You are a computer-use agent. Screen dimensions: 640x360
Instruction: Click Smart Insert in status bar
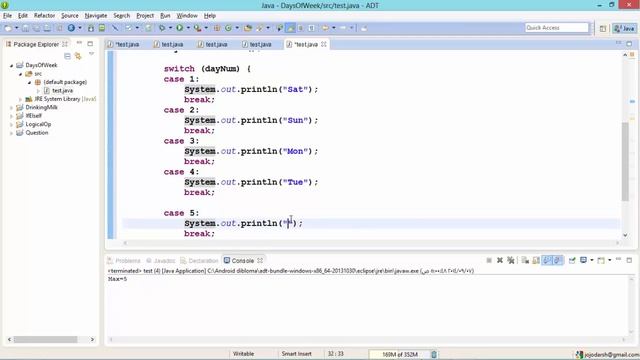point(296,354)
